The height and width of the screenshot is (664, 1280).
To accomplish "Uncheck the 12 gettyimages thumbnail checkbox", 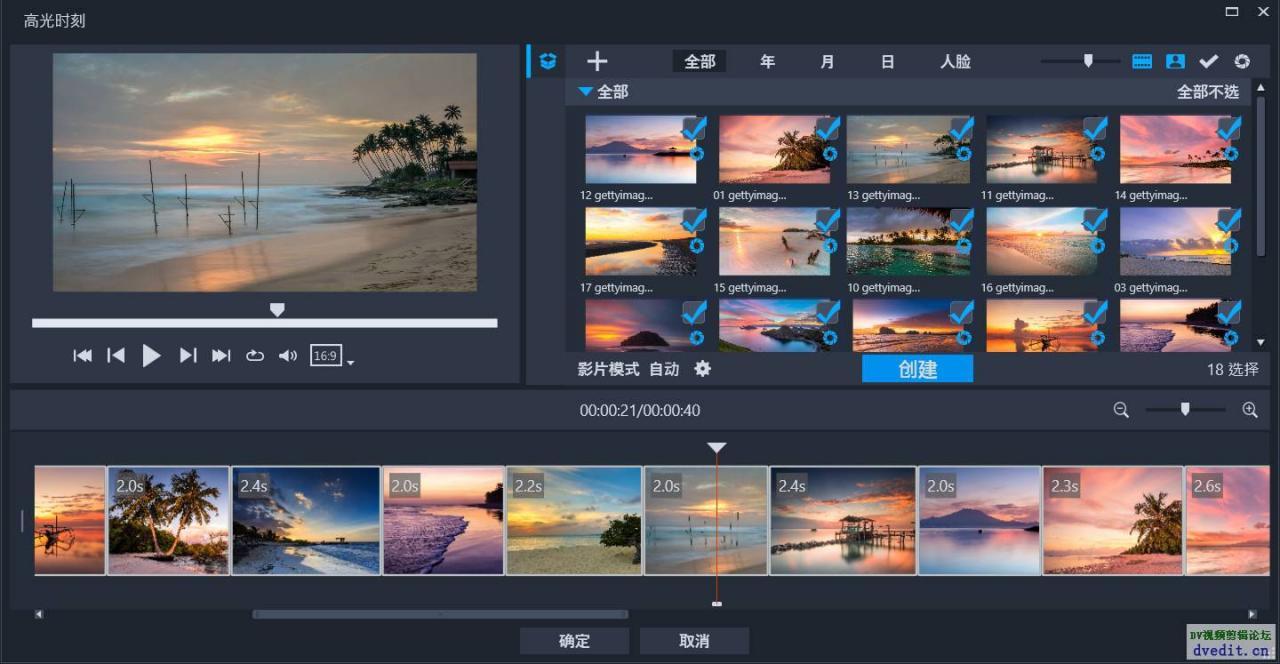I will click(x=694, y=128).
